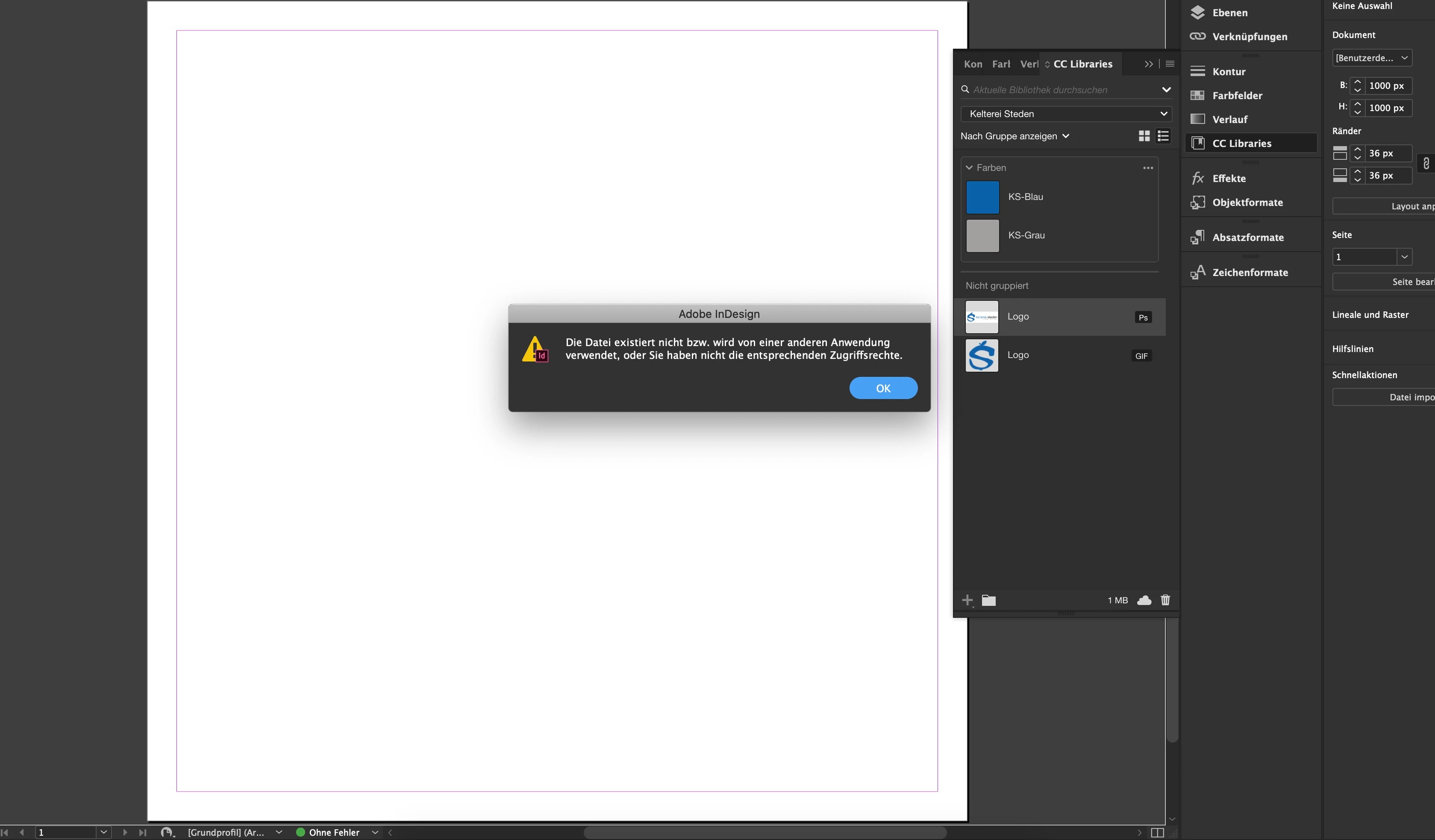1435x840 pixels.
Task: Open the Objektformate panel icon
Action: pos(1197,202)
